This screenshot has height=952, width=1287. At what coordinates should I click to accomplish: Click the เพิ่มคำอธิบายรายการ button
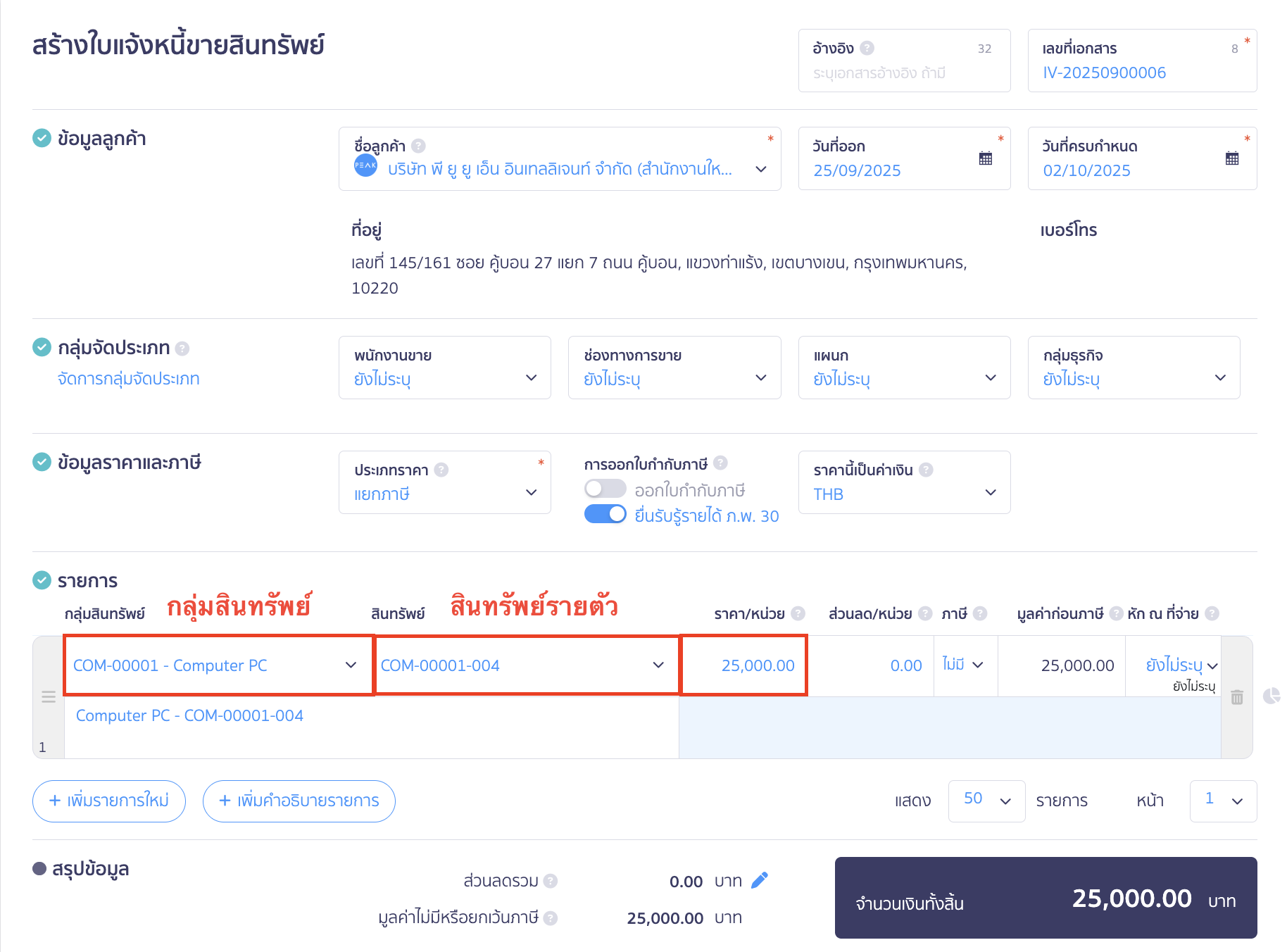tap(299, 801)
